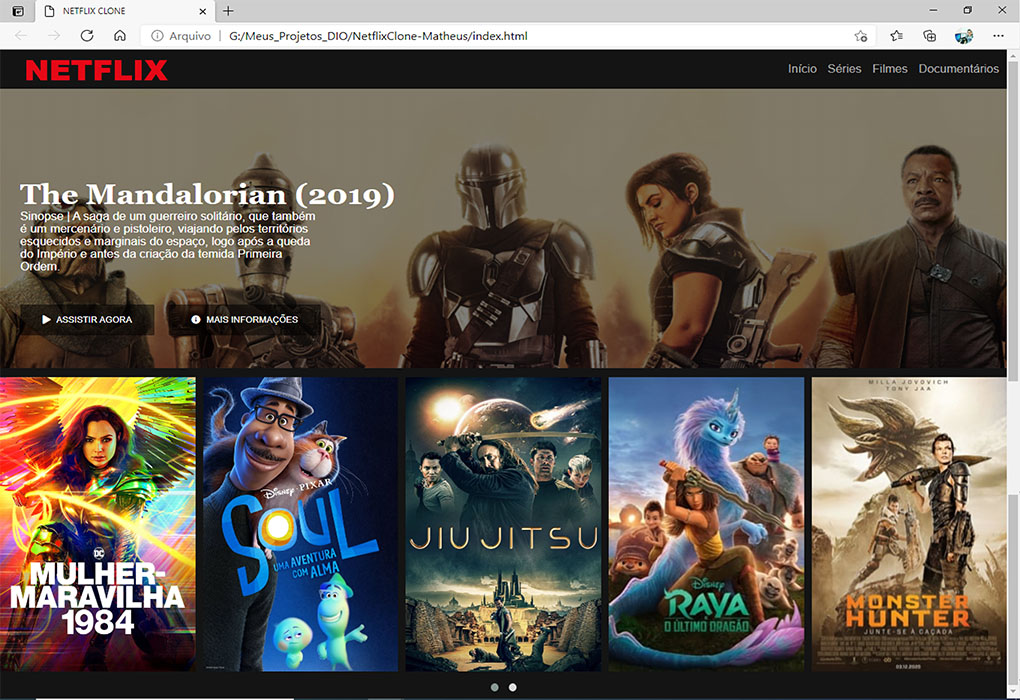This screenshot has width=1020, height=700.
Task: Open a new tab with the plus button
Action: [x=229, y=11]
